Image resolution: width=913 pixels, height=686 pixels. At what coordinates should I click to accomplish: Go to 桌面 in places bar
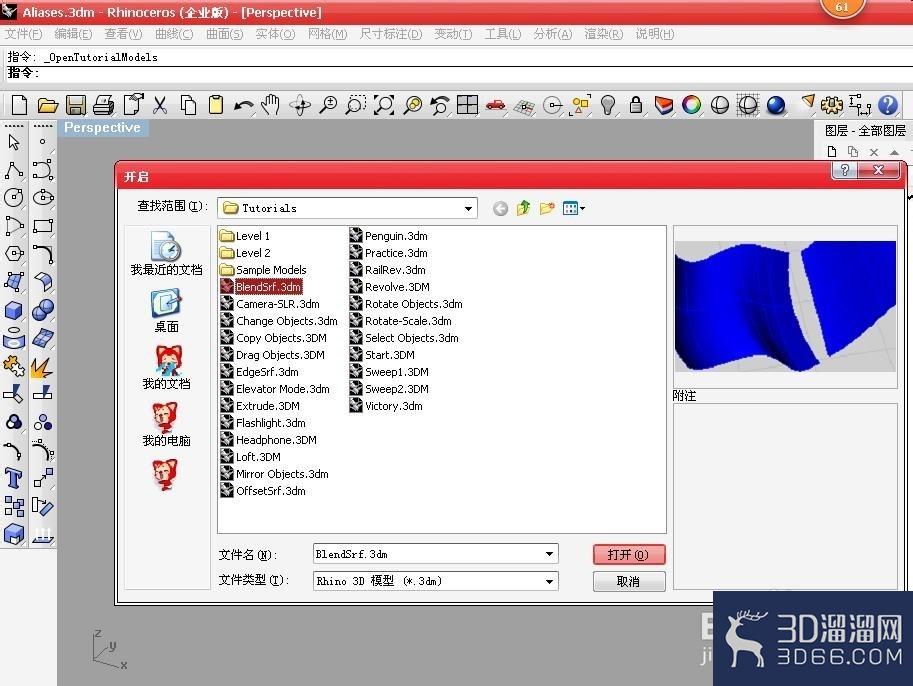click(x=167, y=312)
